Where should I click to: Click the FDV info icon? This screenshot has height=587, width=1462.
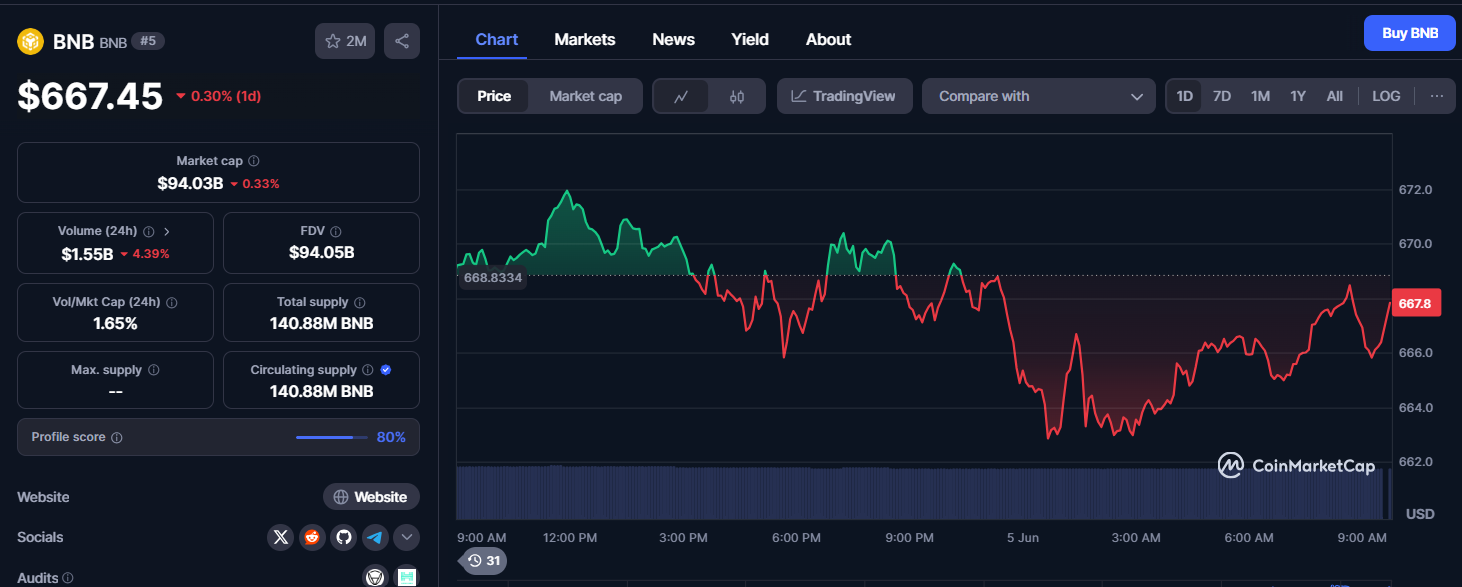coord(336,231)
